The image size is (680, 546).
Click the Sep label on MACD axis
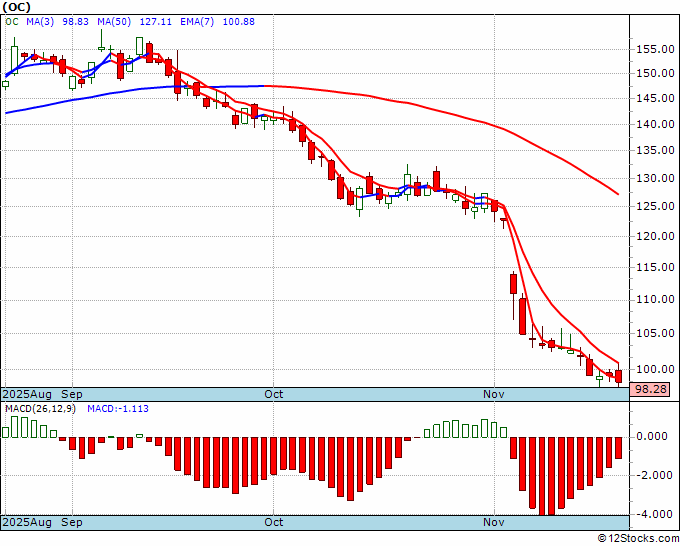click(72, 522)
